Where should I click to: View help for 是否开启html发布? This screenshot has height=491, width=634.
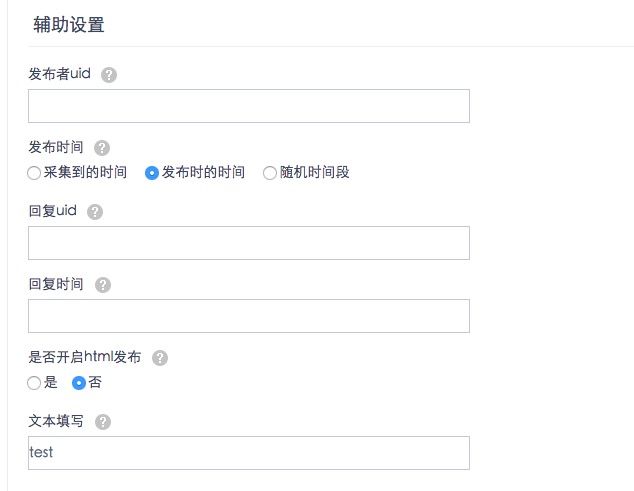160,358
